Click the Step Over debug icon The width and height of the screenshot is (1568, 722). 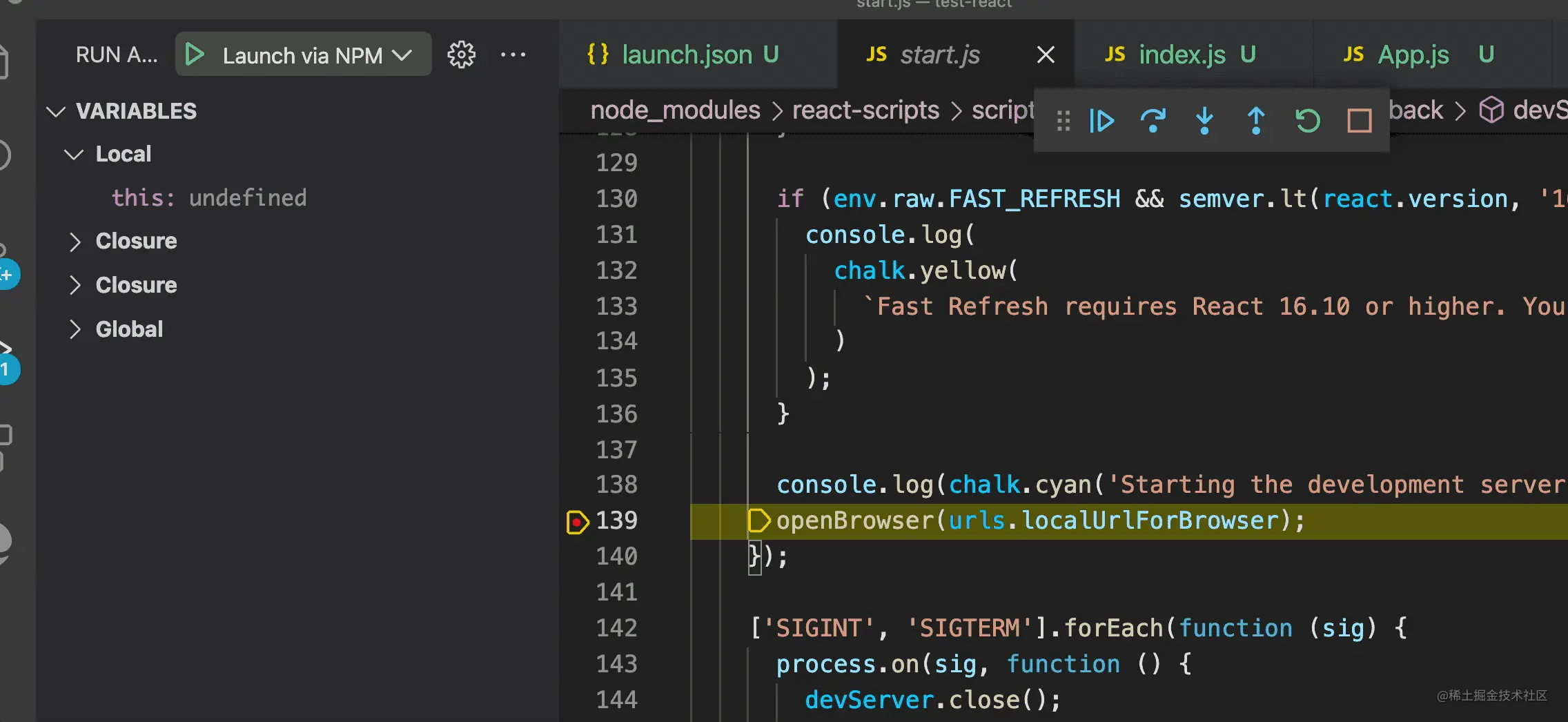[1153, 121]
